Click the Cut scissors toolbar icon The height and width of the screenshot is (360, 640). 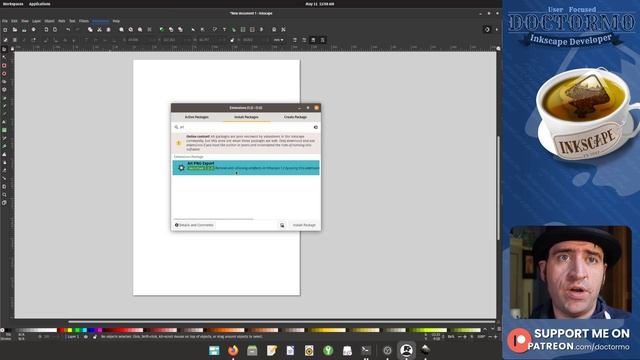pyautogui.click(x=99, y=30)
